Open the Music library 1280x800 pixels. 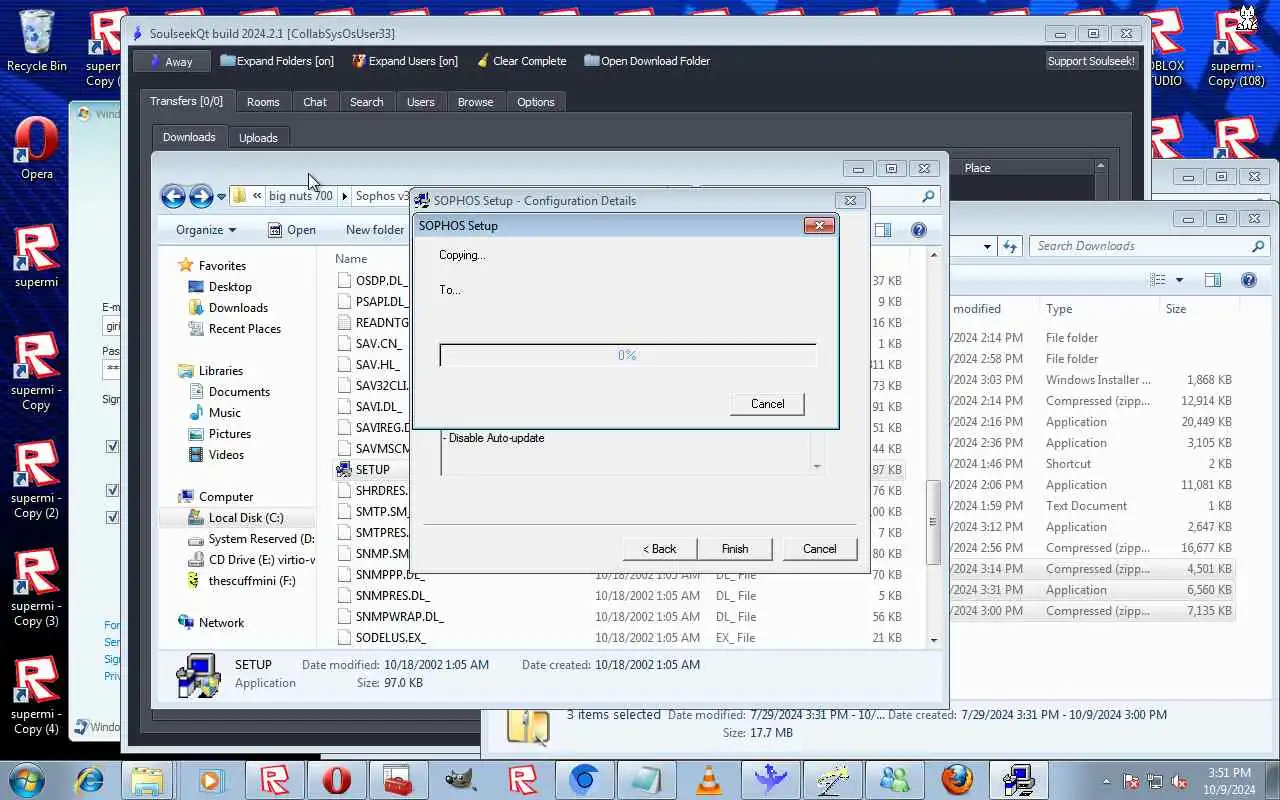click(224, 413)
